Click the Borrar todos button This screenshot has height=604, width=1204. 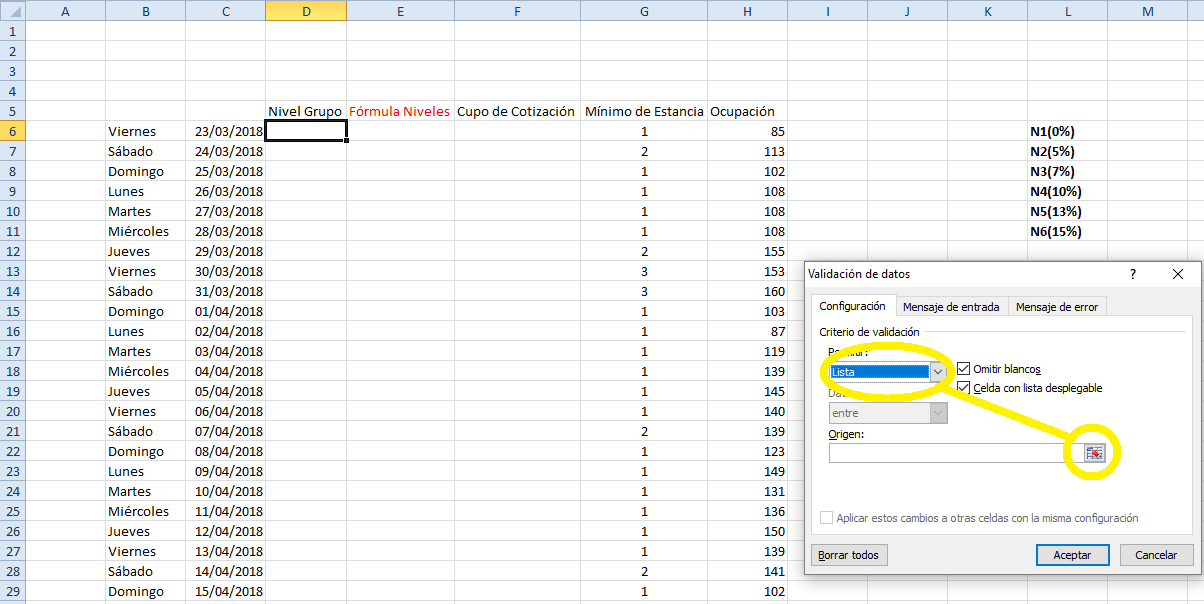[x=848, y=555]
